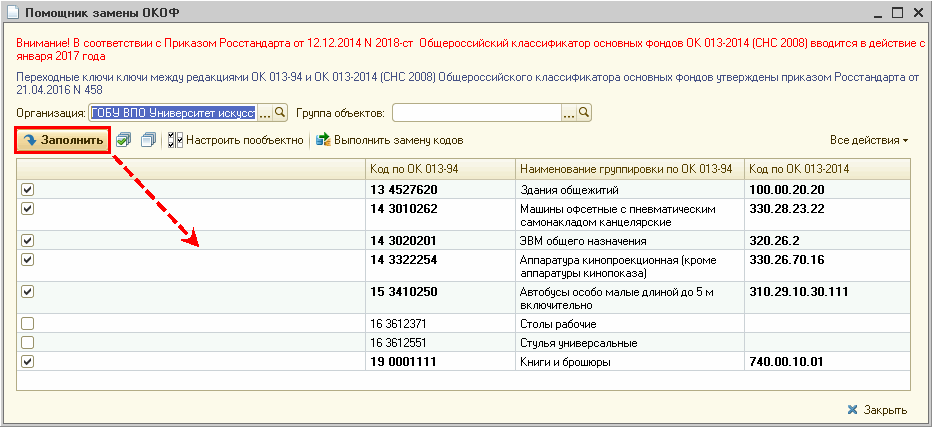Open the Организация selection list
Image resolution: width=932 pixels, height=427 pixels.
coord(265,112)
